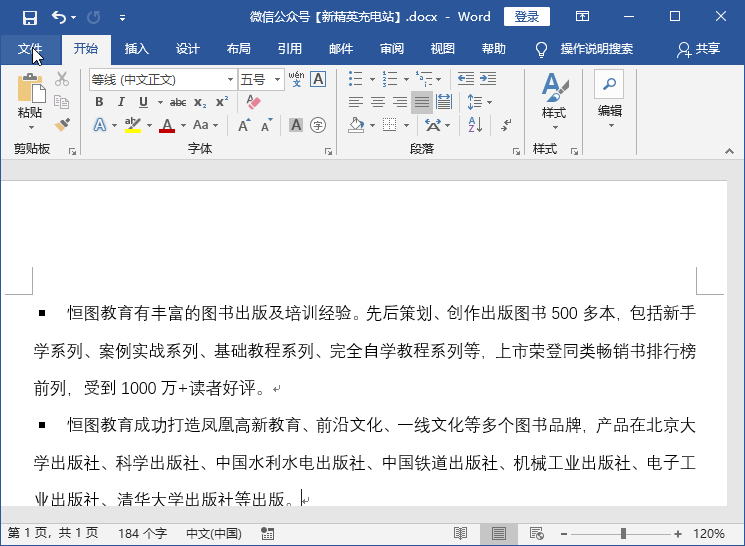Cut the selection with the scissors icon

click(62, 79)
